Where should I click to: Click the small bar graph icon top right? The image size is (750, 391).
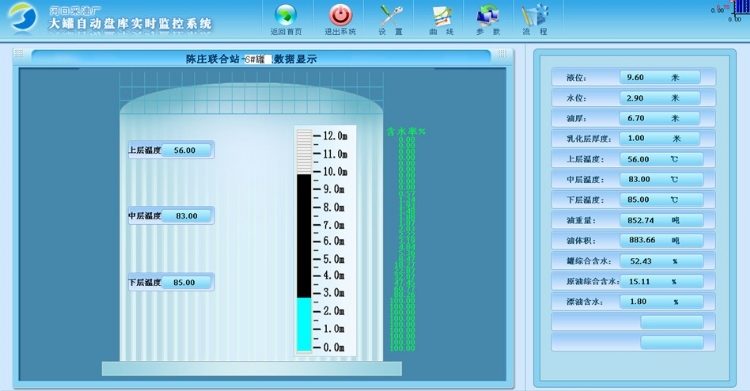(741, 9)
